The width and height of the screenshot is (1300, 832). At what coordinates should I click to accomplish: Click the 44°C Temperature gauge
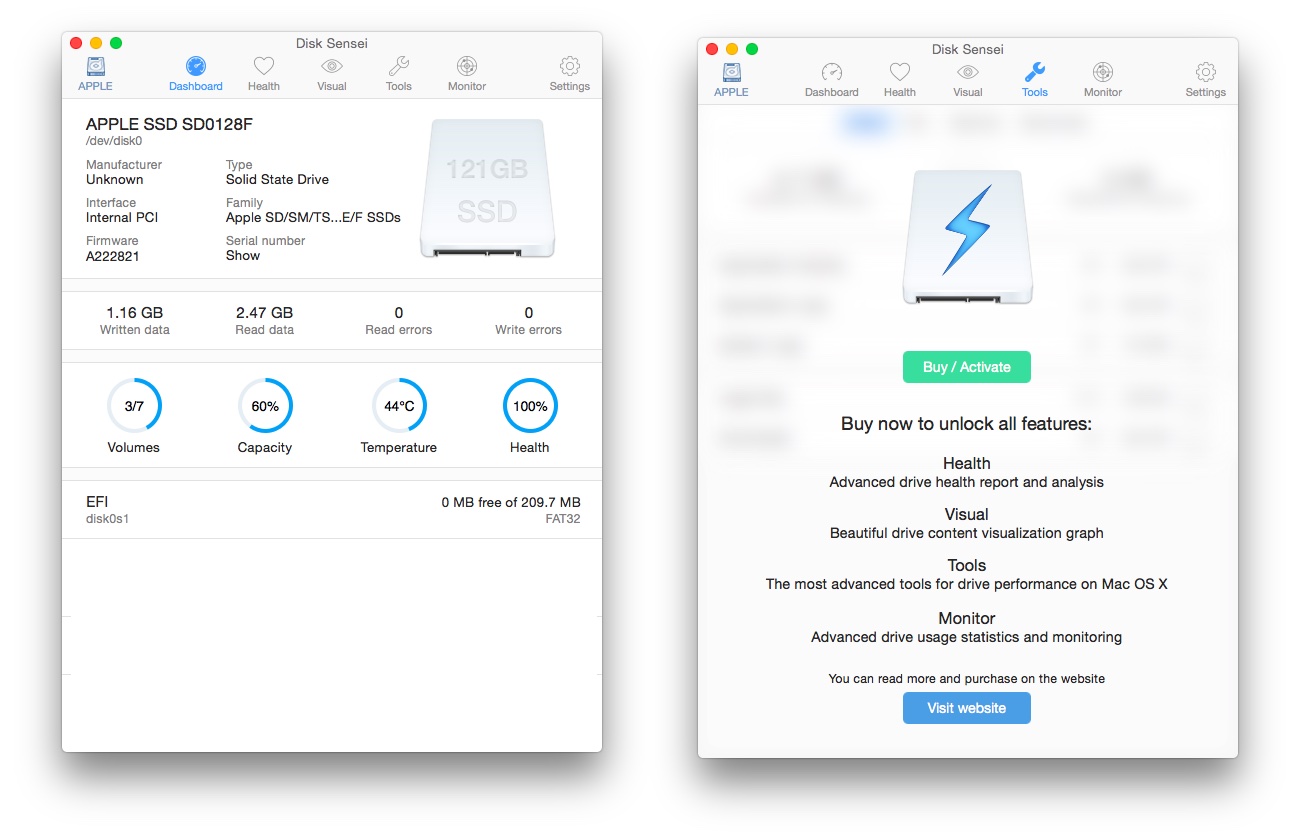[x=399, y=406]
